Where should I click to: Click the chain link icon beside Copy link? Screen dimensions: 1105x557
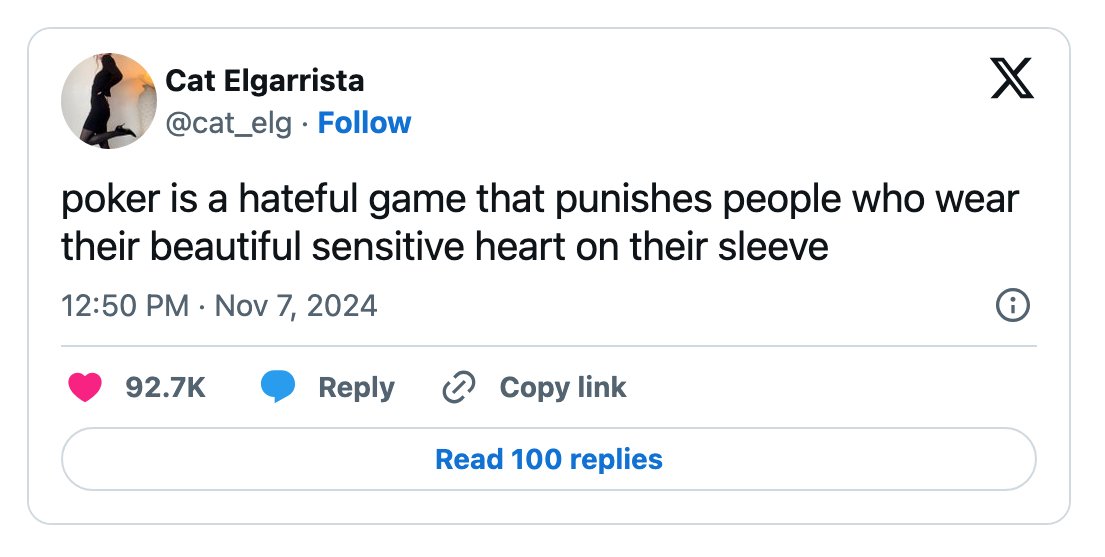coord(459,388)
